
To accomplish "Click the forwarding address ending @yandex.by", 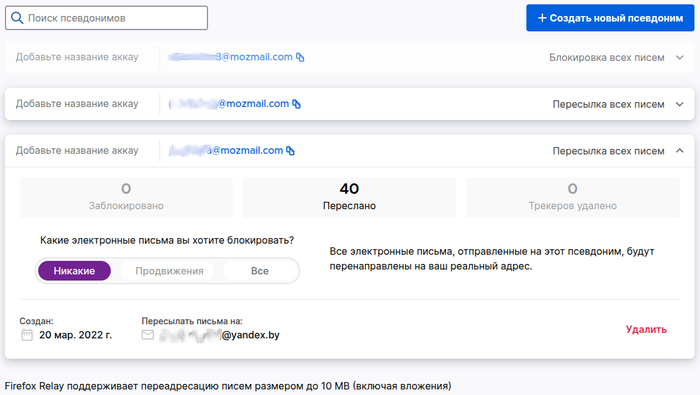I will (219, 335).
